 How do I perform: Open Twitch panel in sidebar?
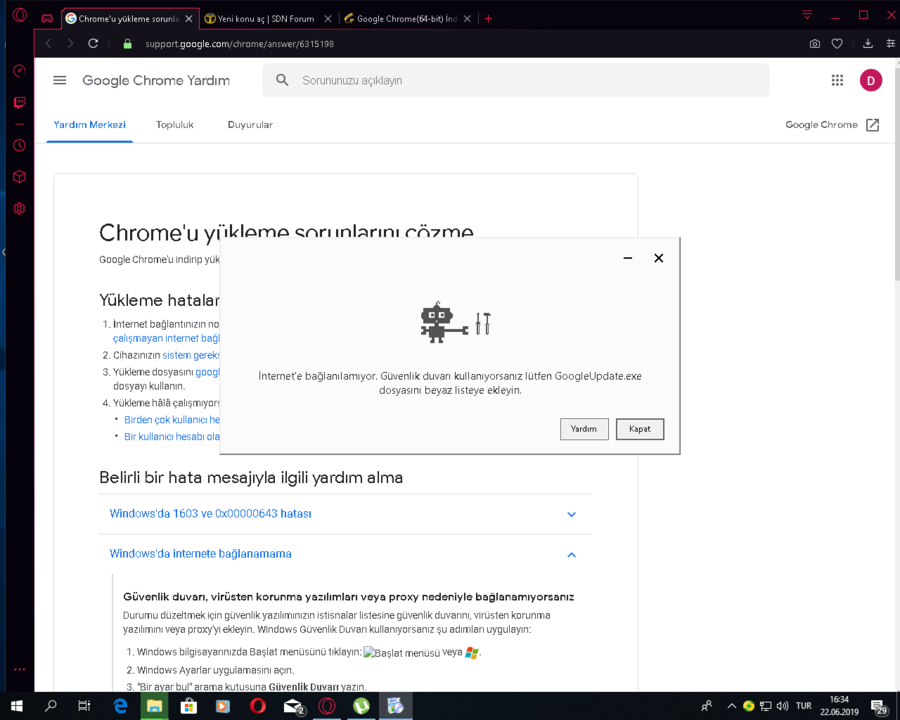(20, 103)
